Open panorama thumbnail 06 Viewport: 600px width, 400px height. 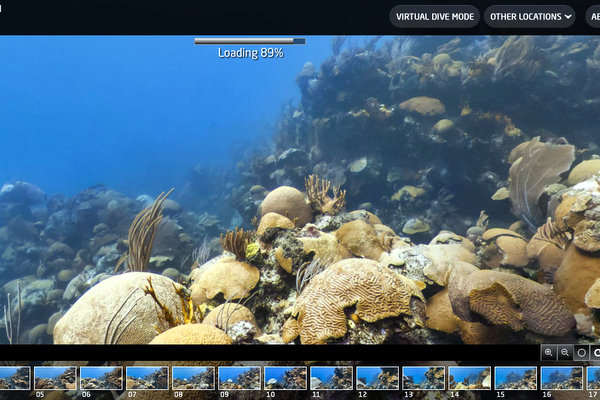point(101,377)
